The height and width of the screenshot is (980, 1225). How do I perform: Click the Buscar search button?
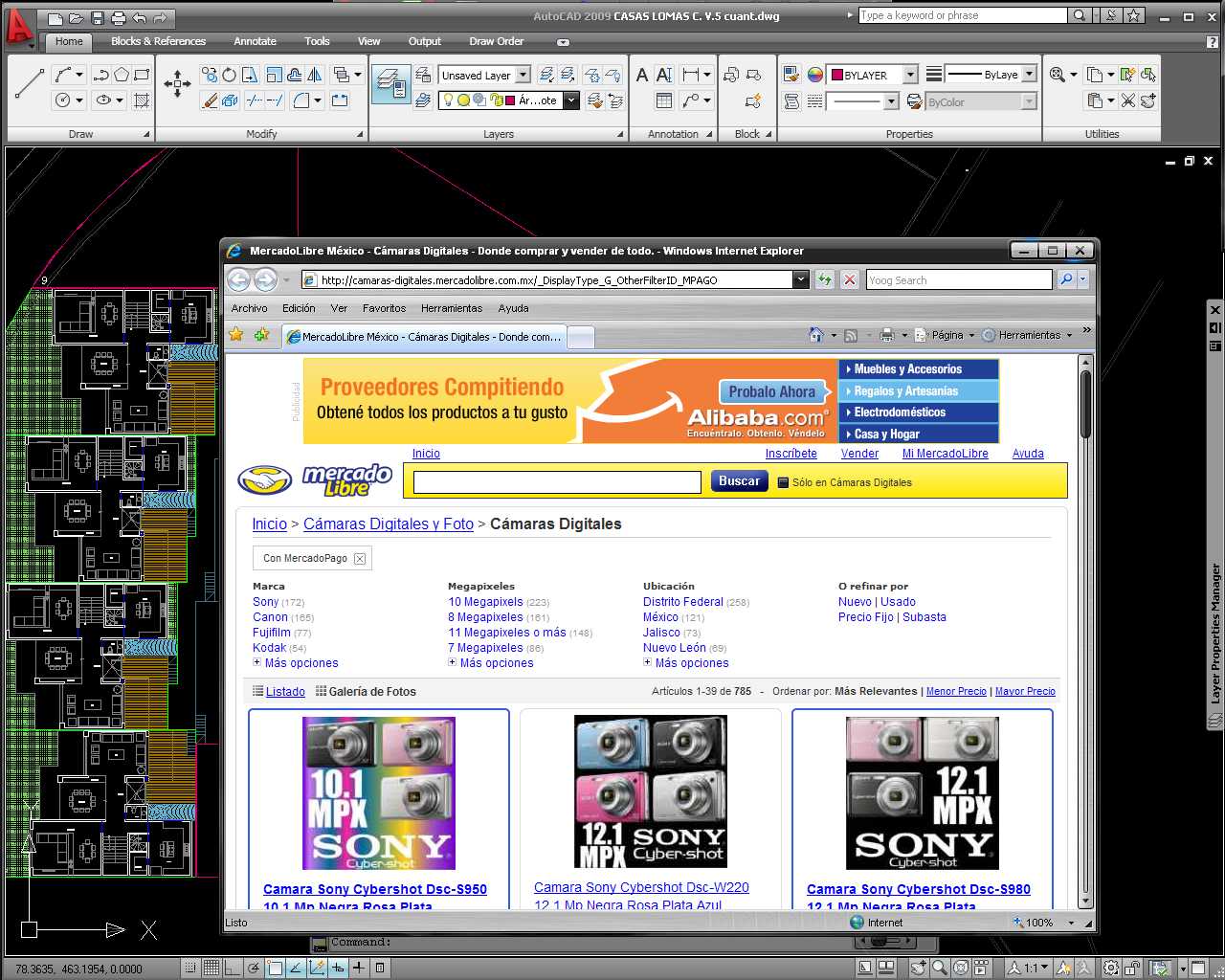coord(739,481)
